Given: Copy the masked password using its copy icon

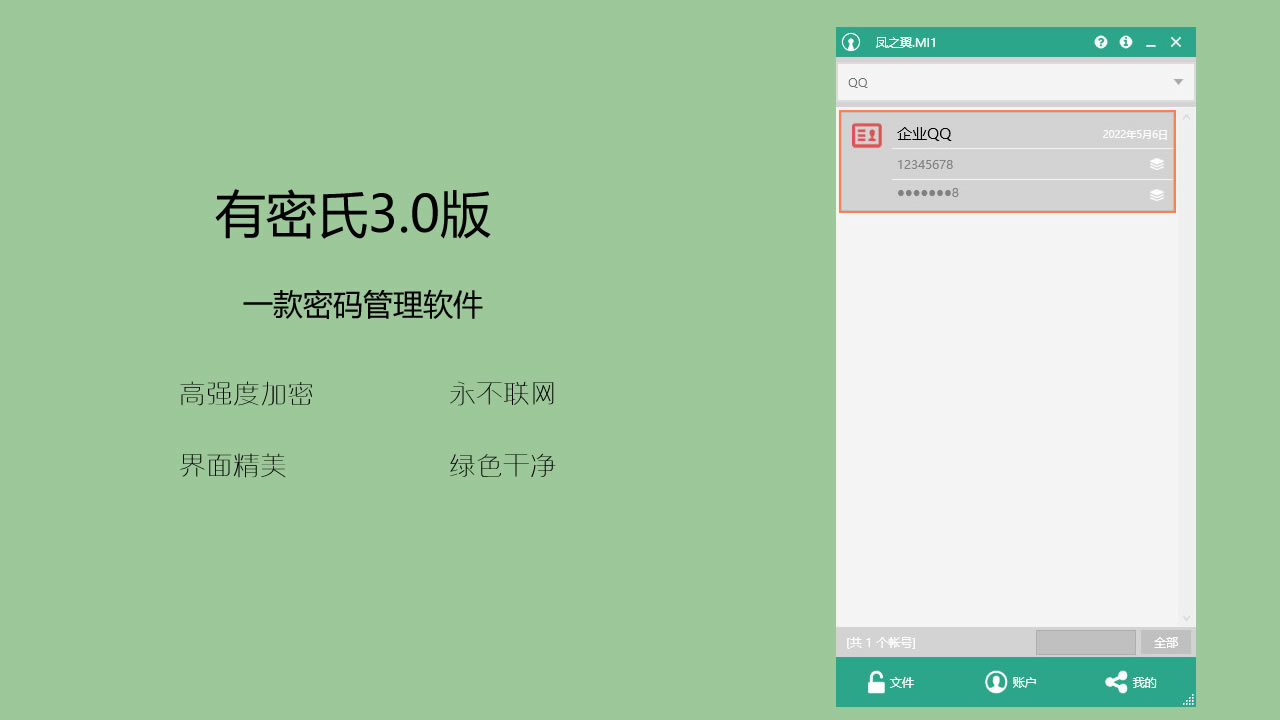Looking at the screenshot, I should tap(1157, 194).
